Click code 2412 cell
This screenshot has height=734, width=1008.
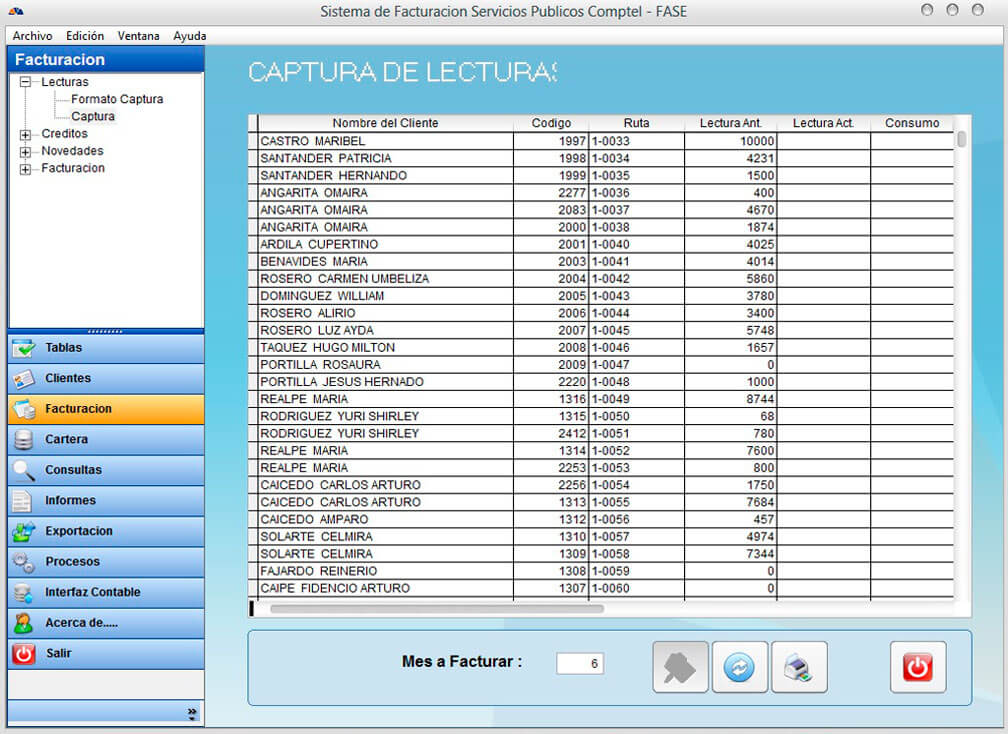551,434
